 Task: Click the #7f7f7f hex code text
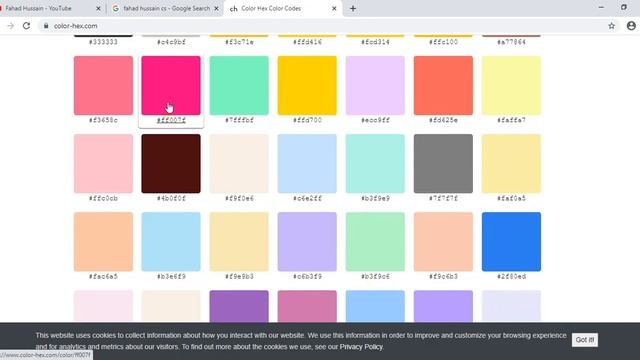pos(443,198)
